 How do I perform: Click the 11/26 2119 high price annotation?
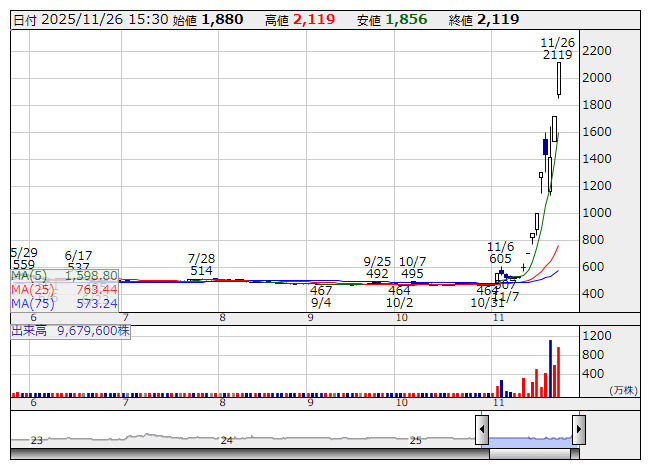pyautogui.click(x=557, y=49)
